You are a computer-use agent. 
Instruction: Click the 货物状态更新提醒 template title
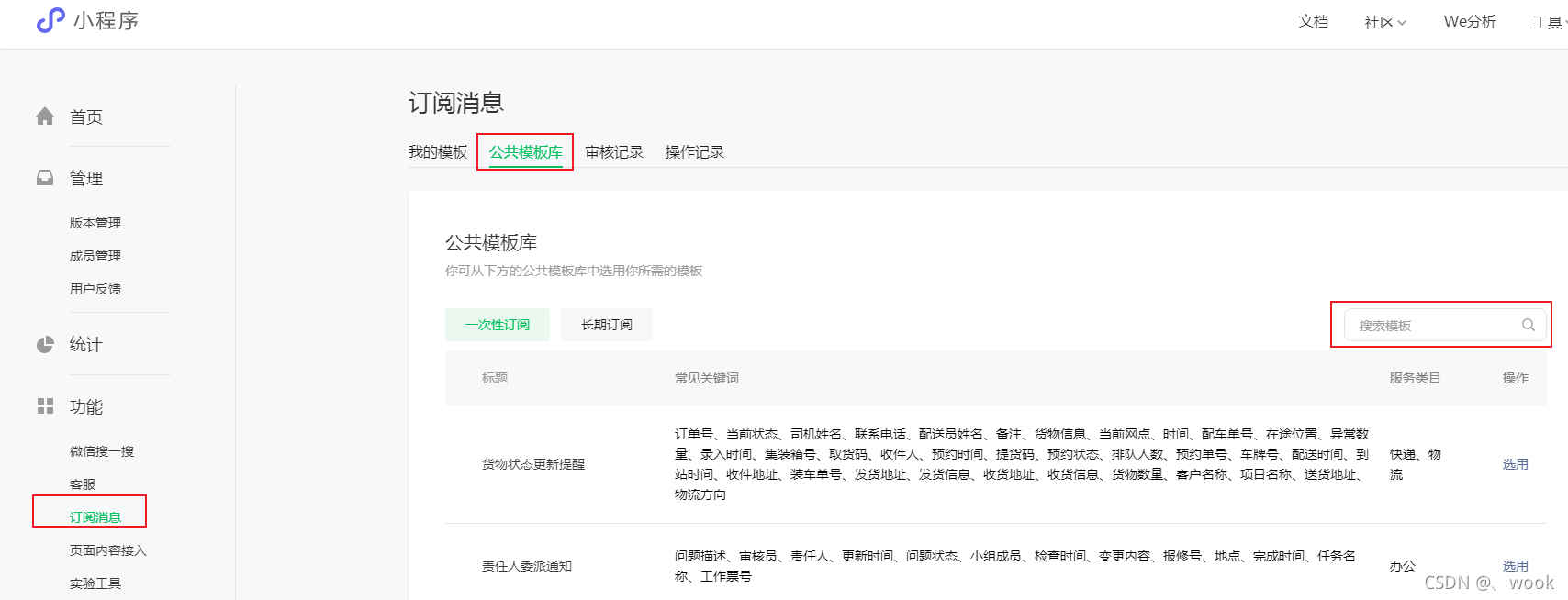[x=533, y=464]
